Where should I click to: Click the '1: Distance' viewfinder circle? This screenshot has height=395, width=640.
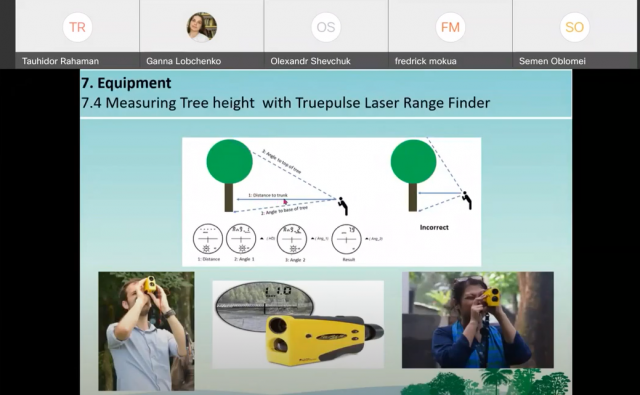[x=208, y=239]
